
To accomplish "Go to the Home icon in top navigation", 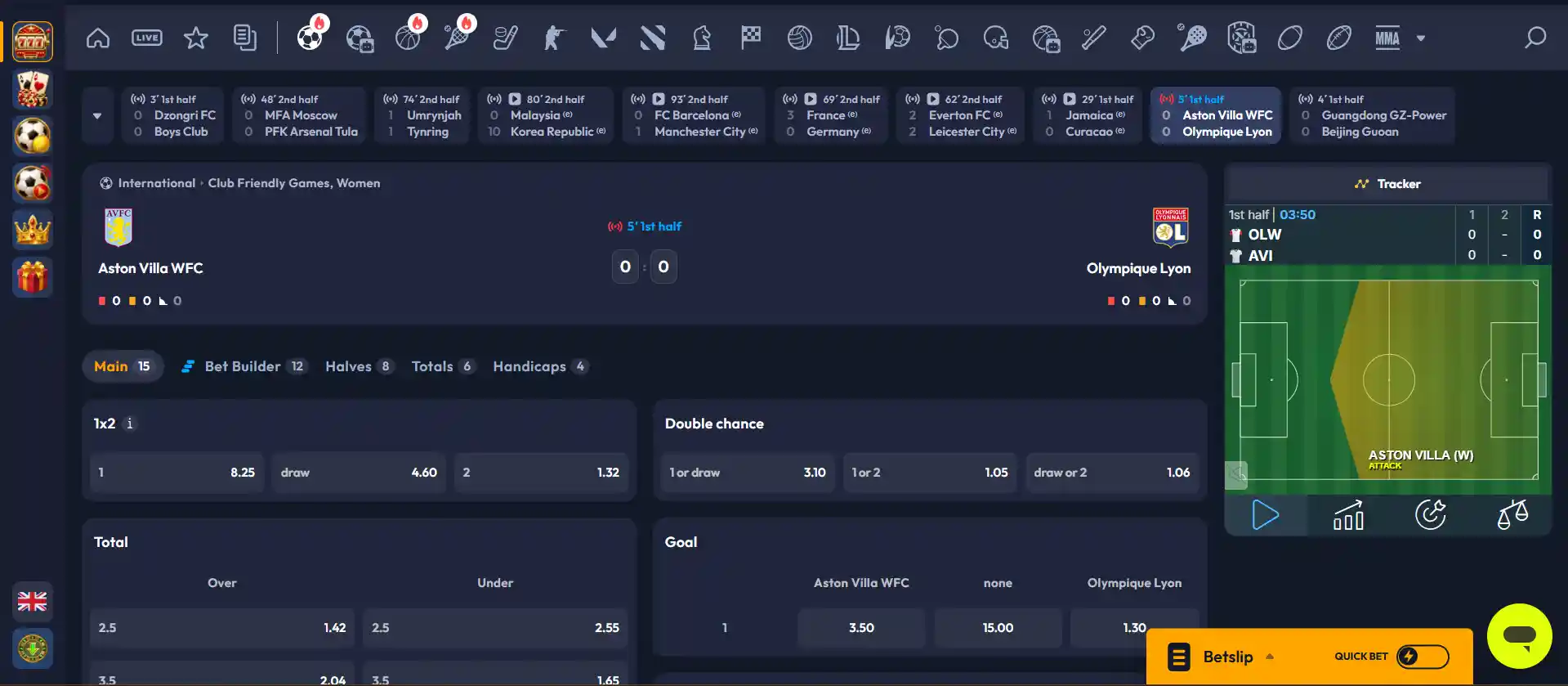I will tap(98, 38).
